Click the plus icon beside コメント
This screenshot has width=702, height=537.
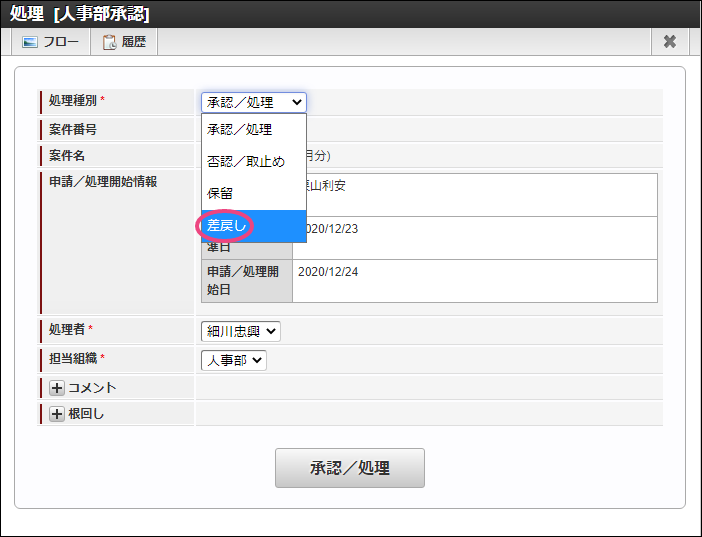point(57,388)
